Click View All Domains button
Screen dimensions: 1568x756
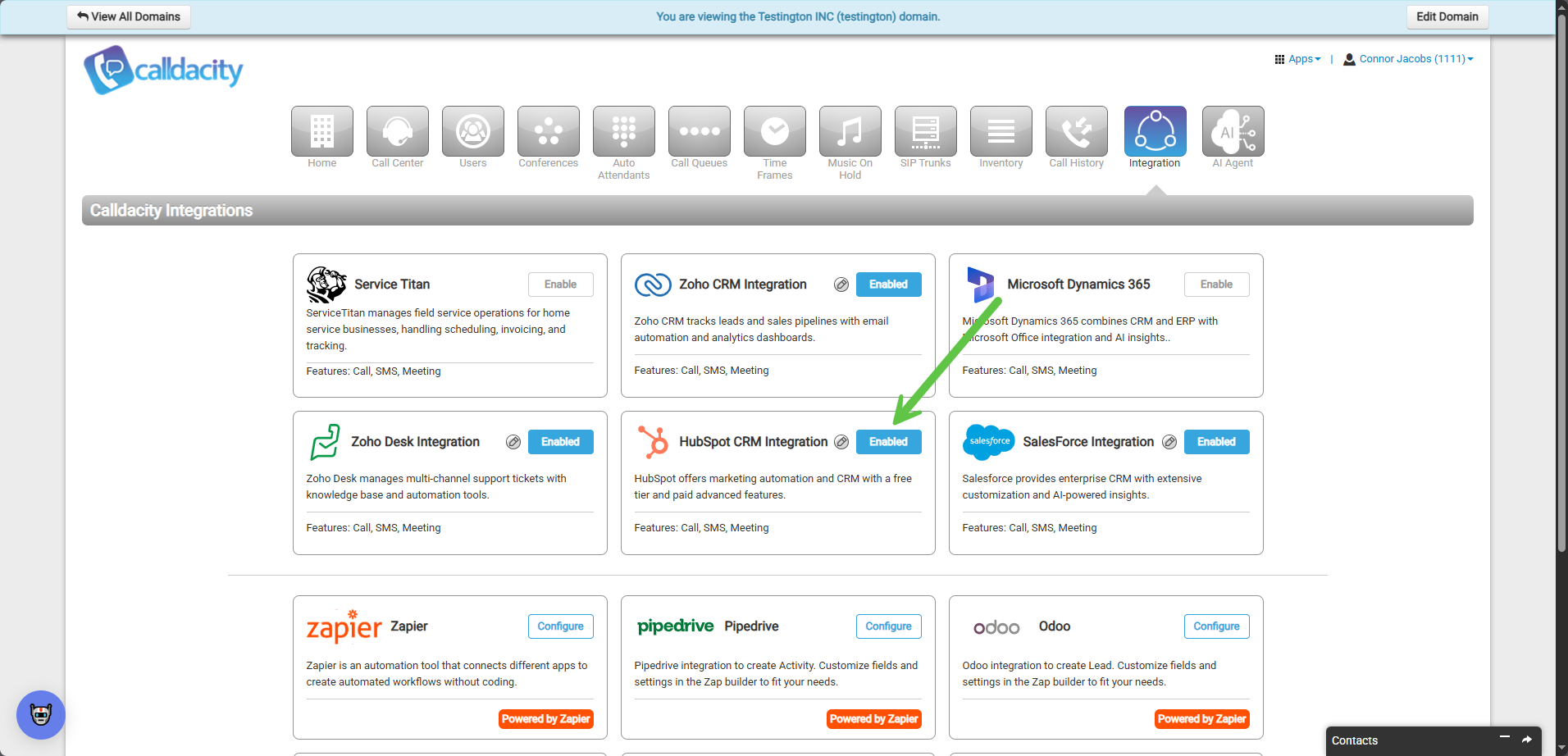click(129, 16)
